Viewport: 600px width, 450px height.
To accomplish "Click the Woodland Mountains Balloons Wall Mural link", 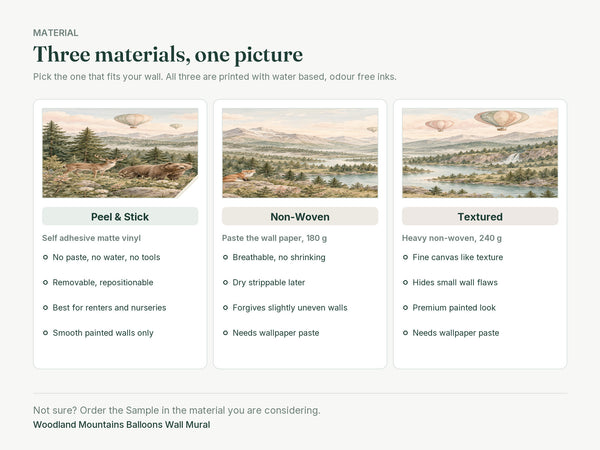I will coord(122,425).
